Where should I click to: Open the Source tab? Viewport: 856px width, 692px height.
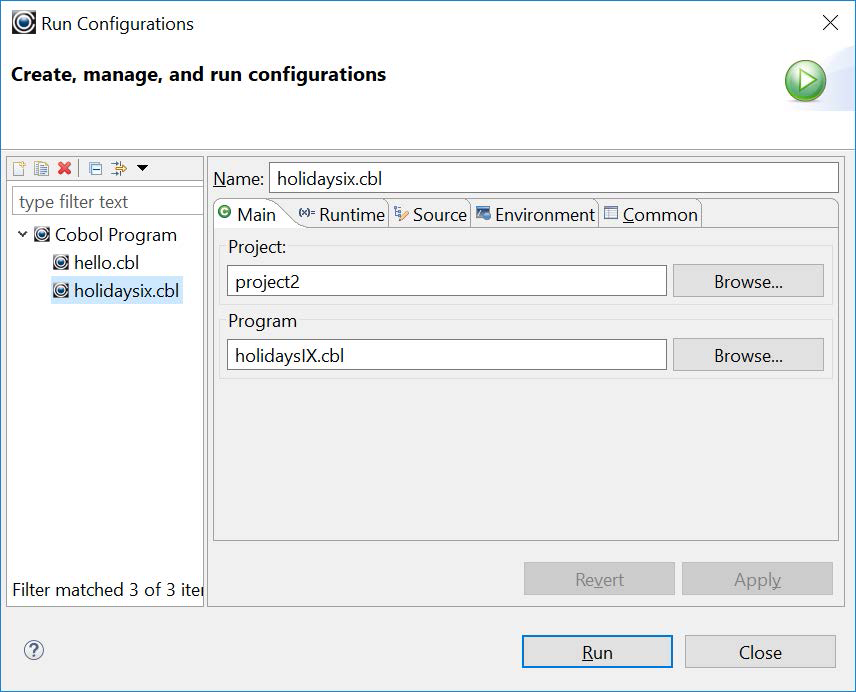(430, 215)
